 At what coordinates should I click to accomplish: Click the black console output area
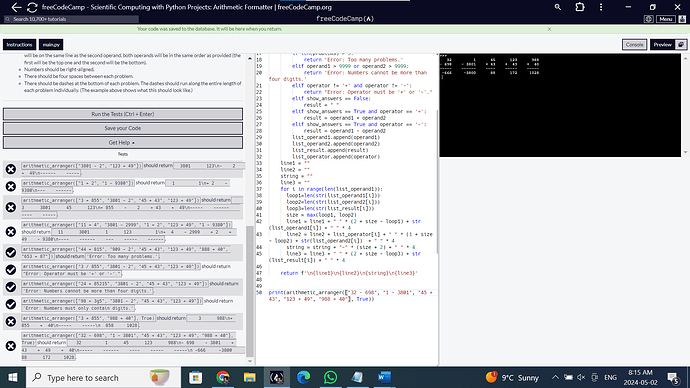(x=560, y=106)
